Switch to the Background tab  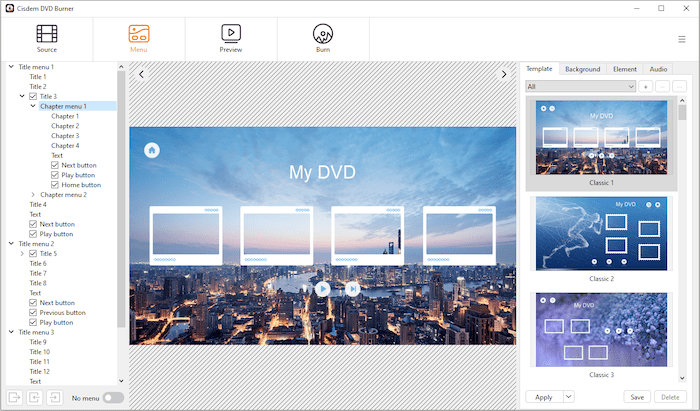pyautogui.click(x=582, y=69)
